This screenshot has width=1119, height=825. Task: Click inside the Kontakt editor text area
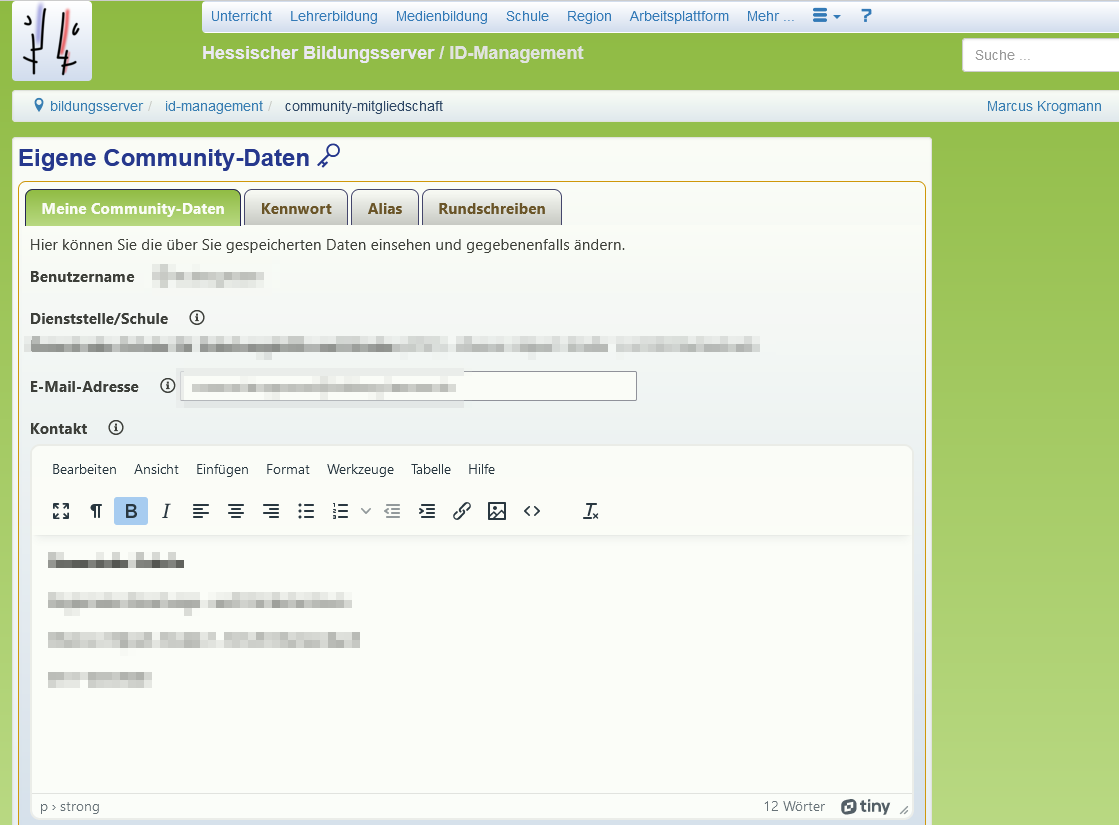pos(472,664)
